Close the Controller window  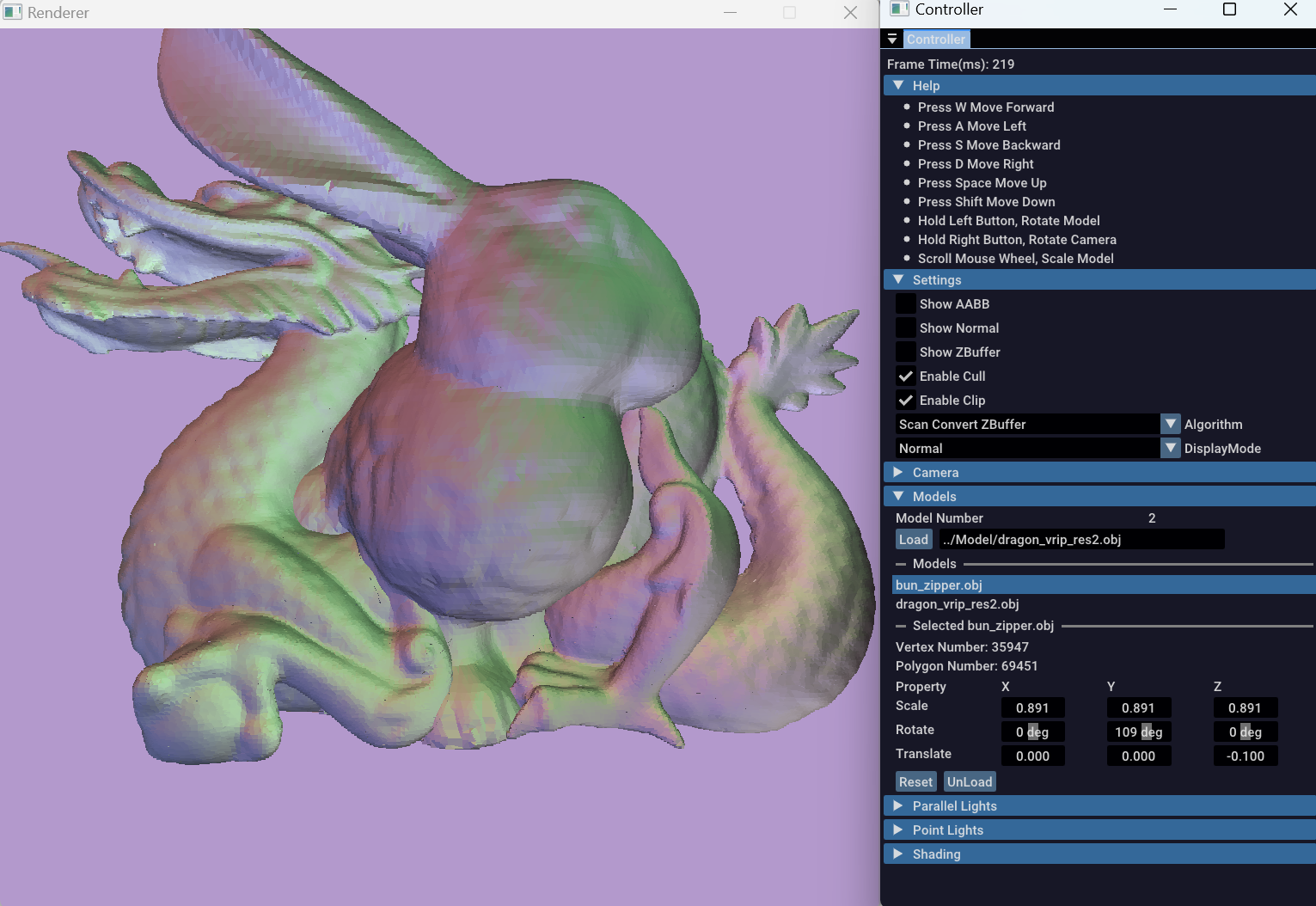(x=1290, y=9)
